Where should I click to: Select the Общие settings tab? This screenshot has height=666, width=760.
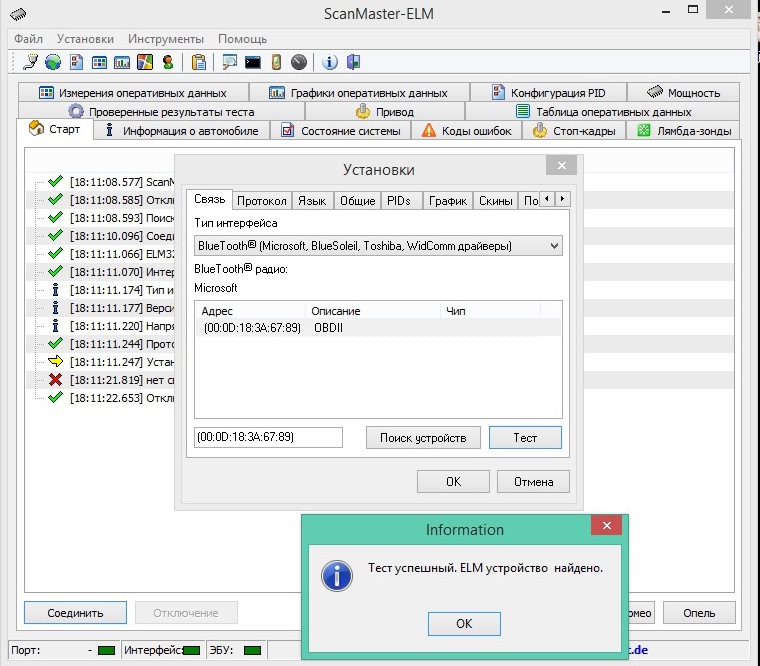(x=358, y=201)
